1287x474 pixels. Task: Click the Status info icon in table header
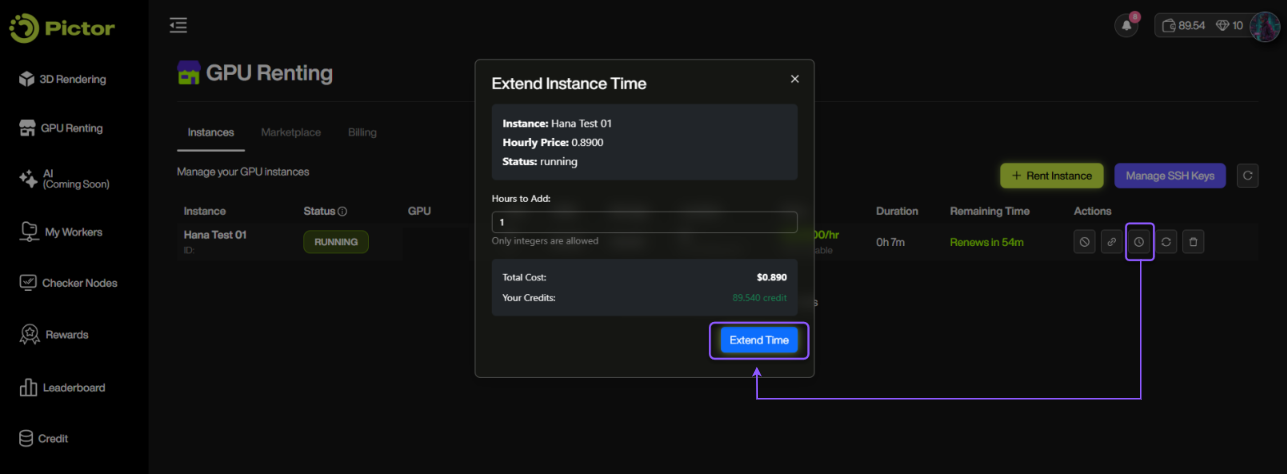click(342, 212)
